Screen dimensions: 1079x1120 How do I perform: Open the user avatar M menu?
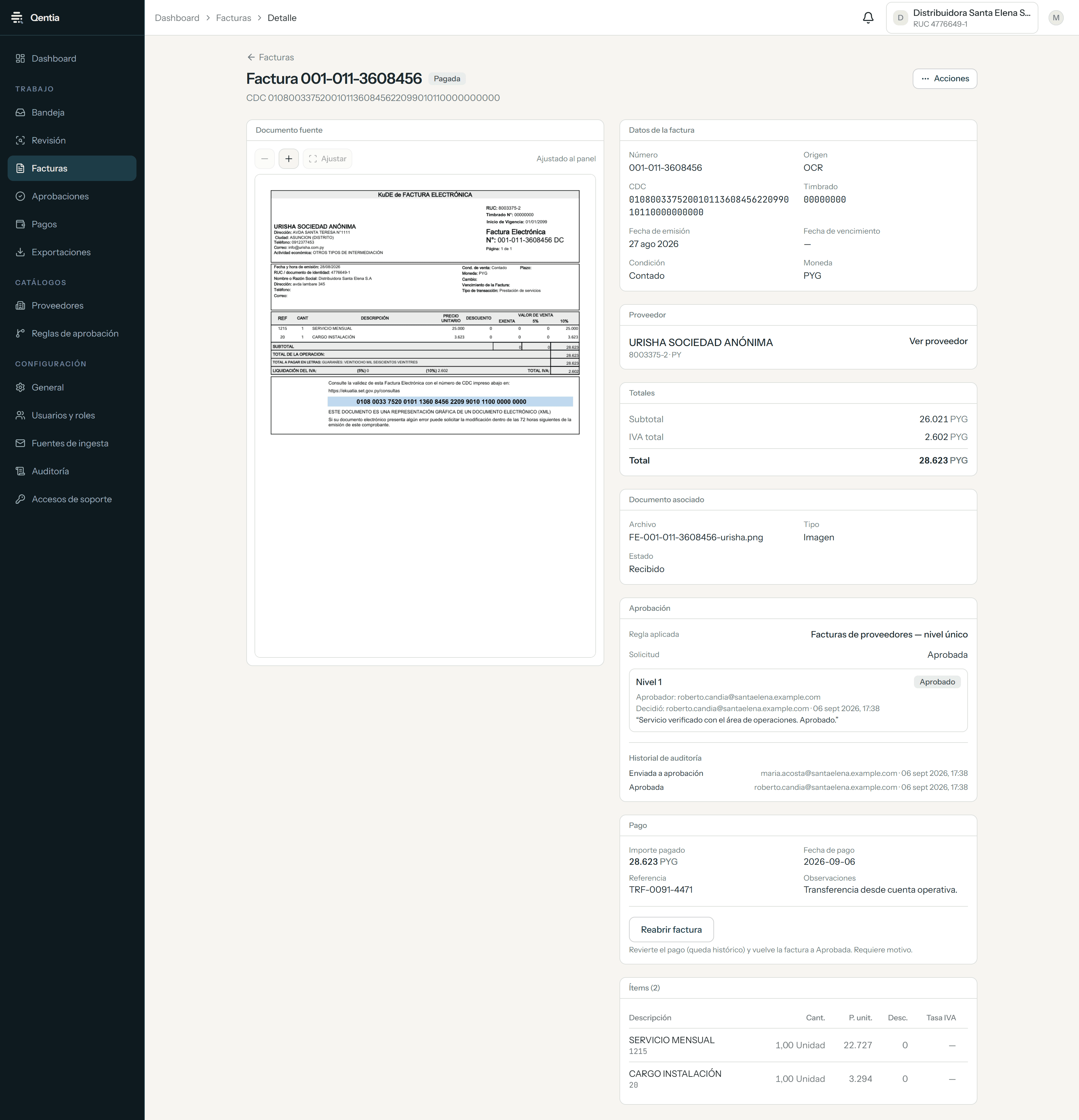coord(1056,18)
